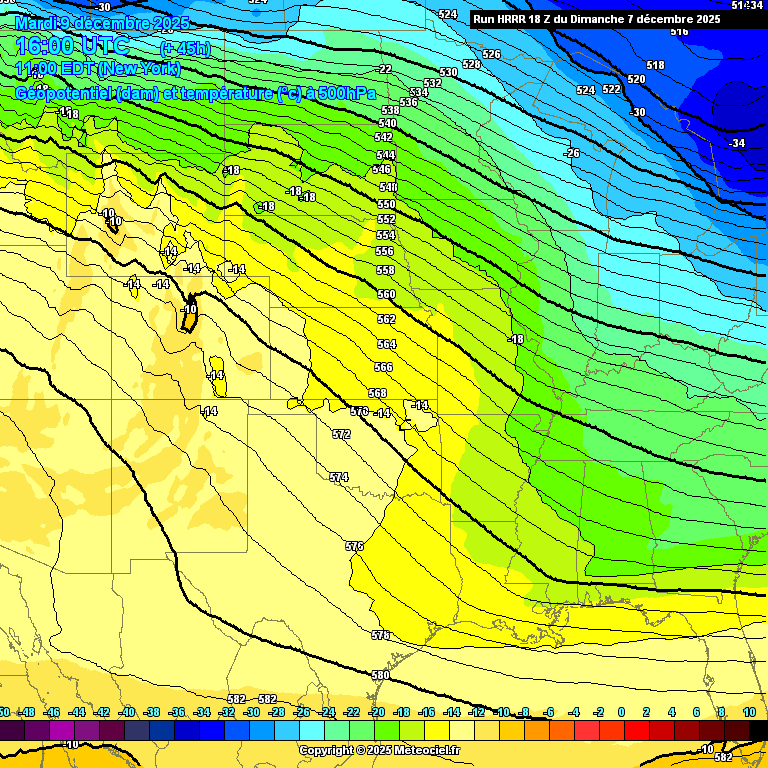Click the Copyright 2025 Meteociel.fr text
Image resolution: width=768 pixels, height=768 pixels.
[379, 750]
